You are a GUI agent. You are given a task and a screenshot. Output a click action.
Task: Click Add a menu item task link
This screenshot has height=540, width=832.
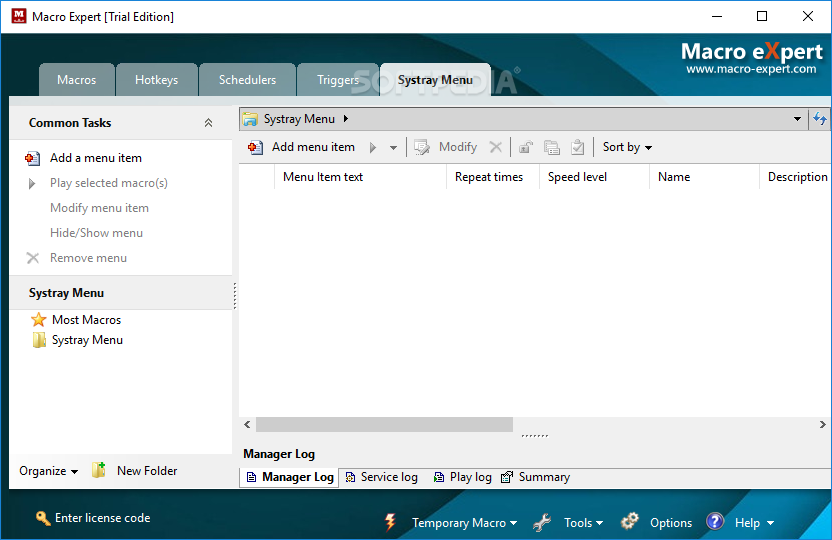[96, 158]
